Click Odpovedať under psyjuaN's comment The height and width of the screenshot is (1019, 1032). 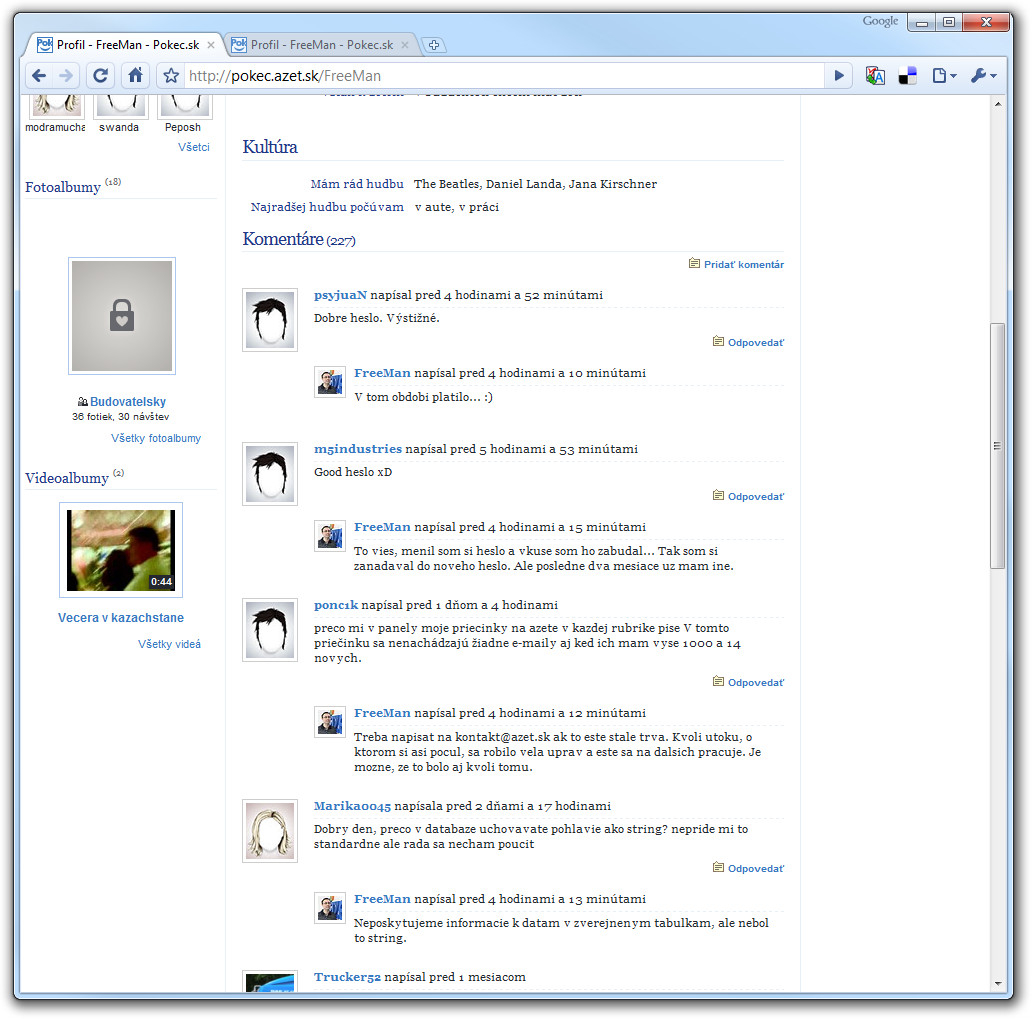(x=756, y=342)
